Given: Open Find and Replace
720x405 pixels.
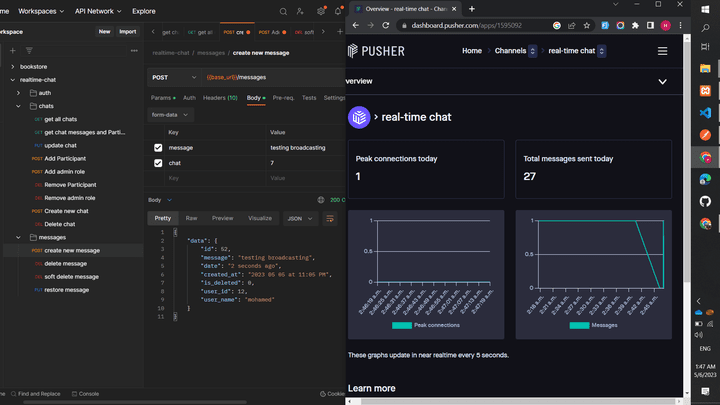Looking at the screenshot, I should point(35,394).
